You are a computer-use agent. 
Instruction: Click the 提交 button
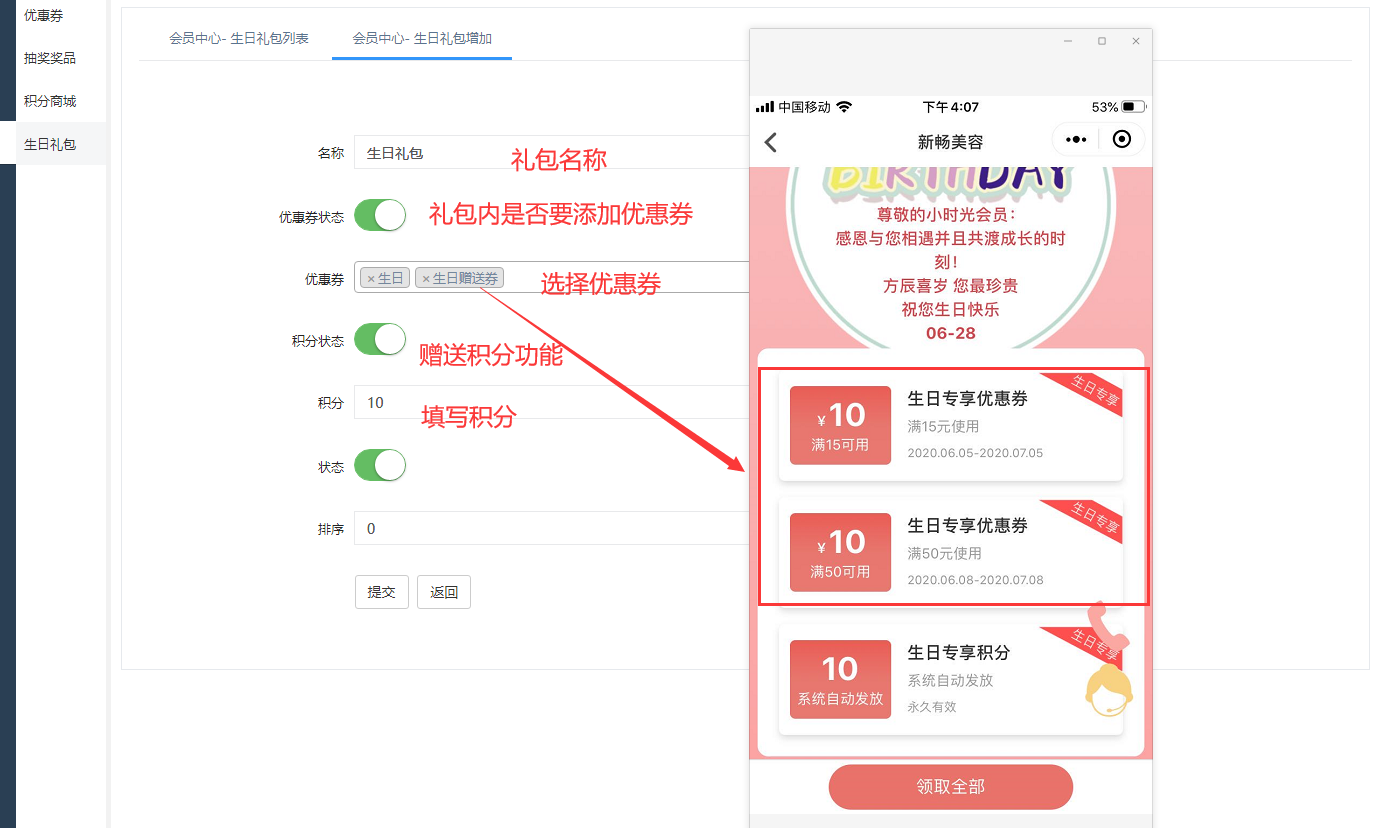(382, 592)
